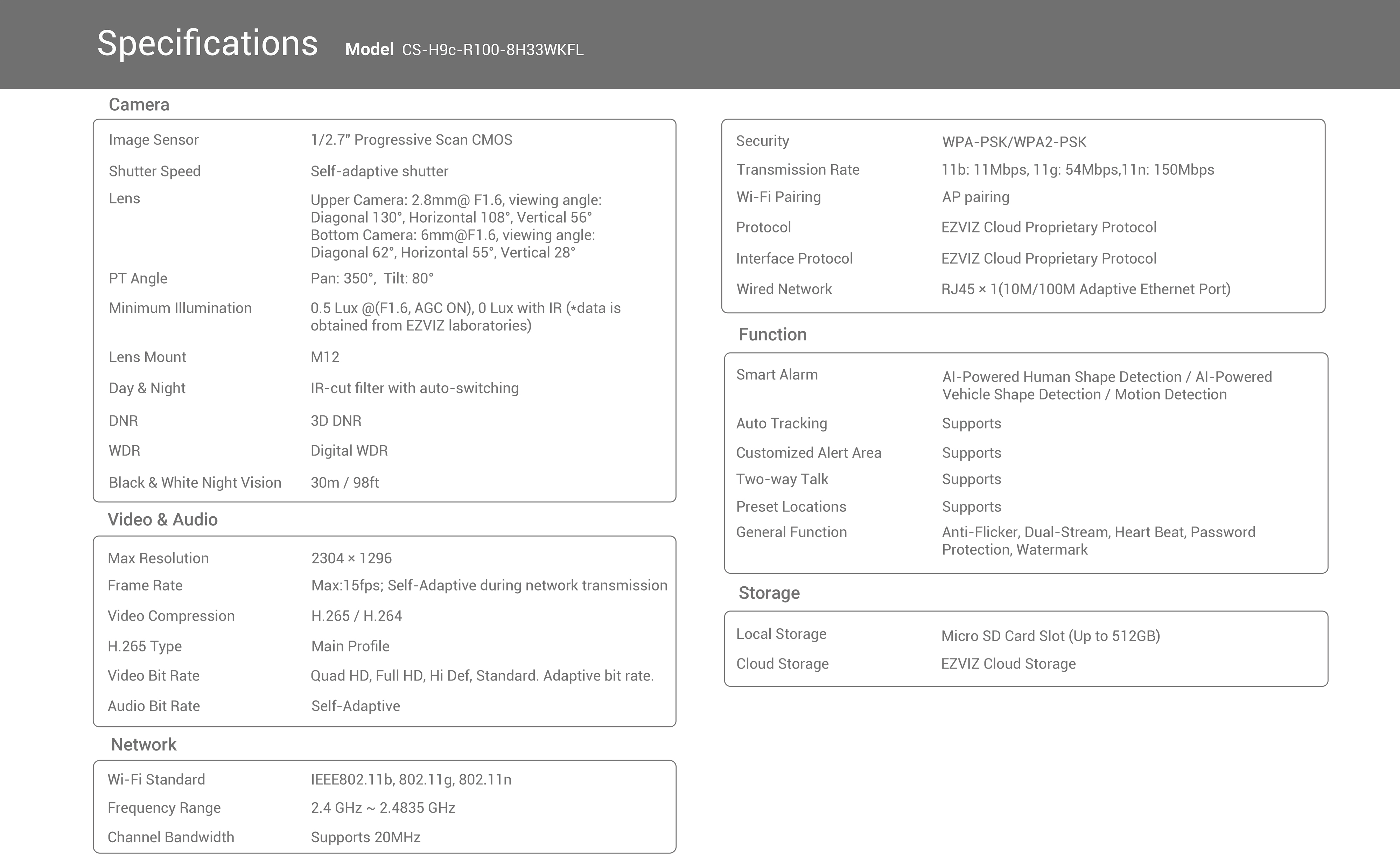The height and width of the screenshot is (859, 1400).
Task: Select the Camera section heading
Action: click(x=139, y=105)
